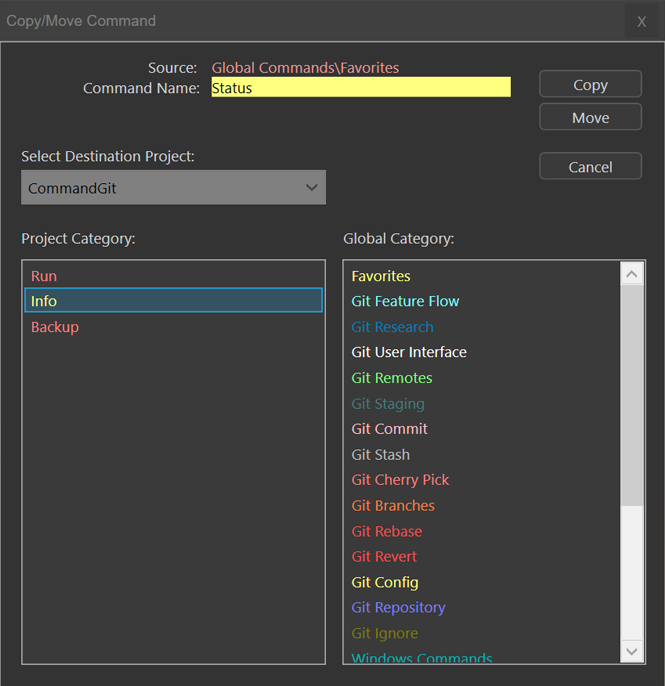Click the scroll up arrow in Global Category
This screenshot has height=686, width=665.
tap(632, 274)
